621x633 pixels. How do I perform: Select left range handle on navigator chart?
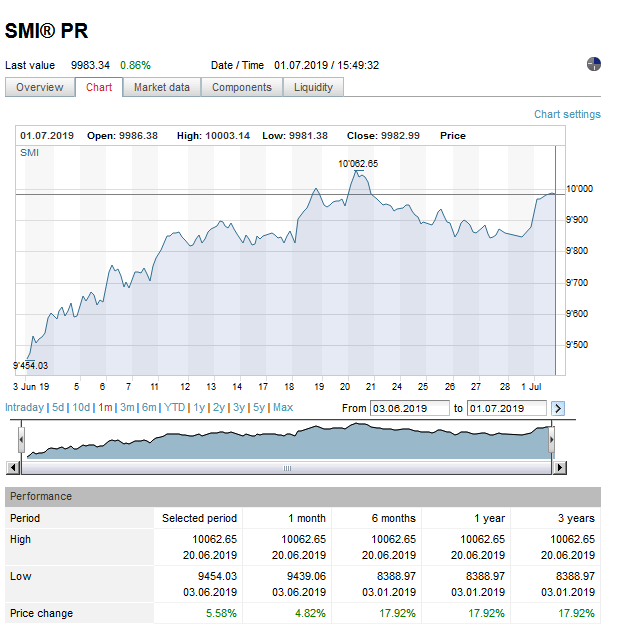pos(21,439)
